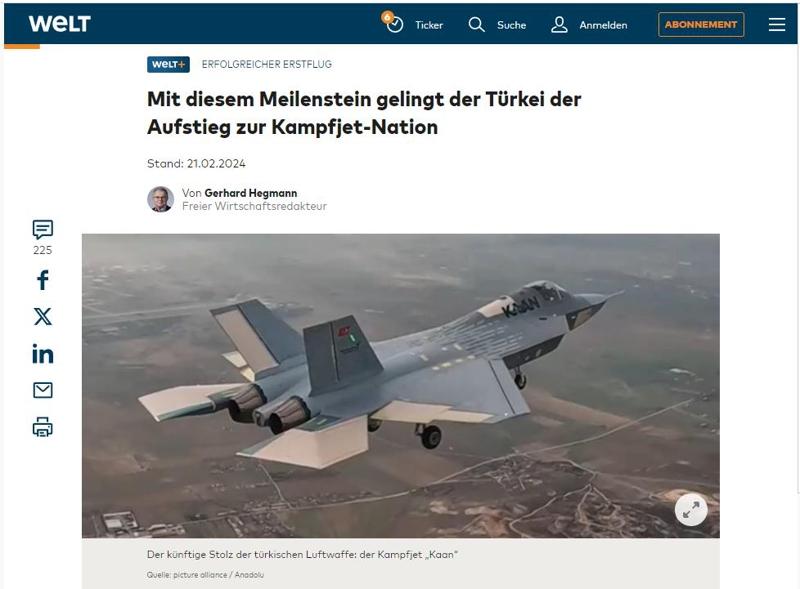Expand the Kaan jet image fullscreen
Screen dimensions: 800x589
point(691,509)
